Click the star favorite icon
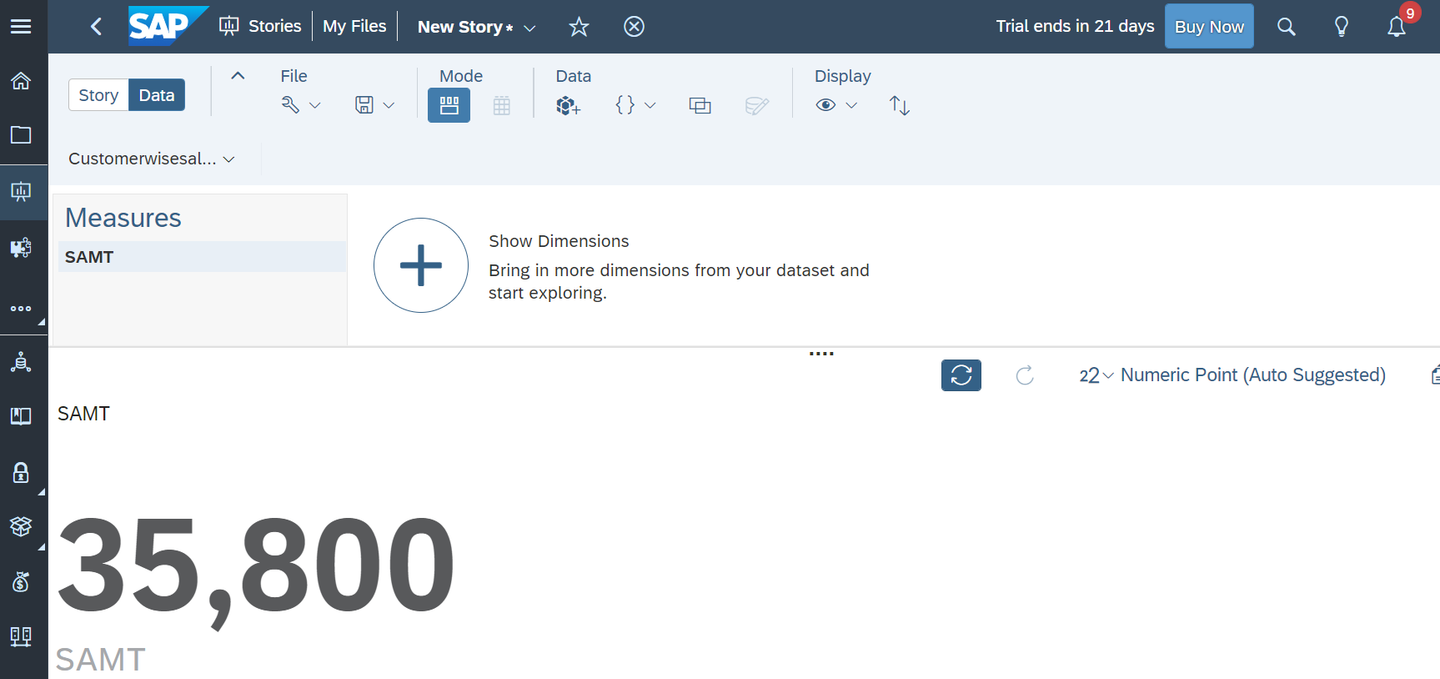The width and height of the screenshot is (1440, 679). 579,27
